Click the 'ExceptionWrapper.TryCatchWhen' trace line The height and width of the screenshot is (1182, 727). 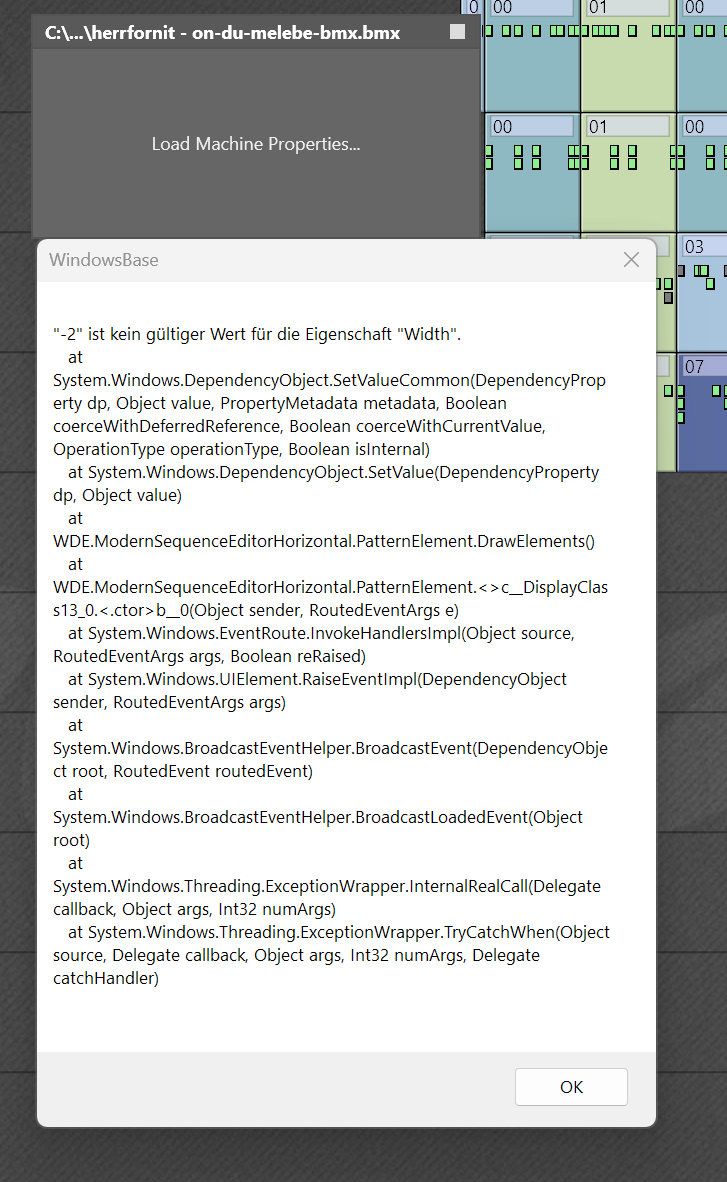(339, 932)
